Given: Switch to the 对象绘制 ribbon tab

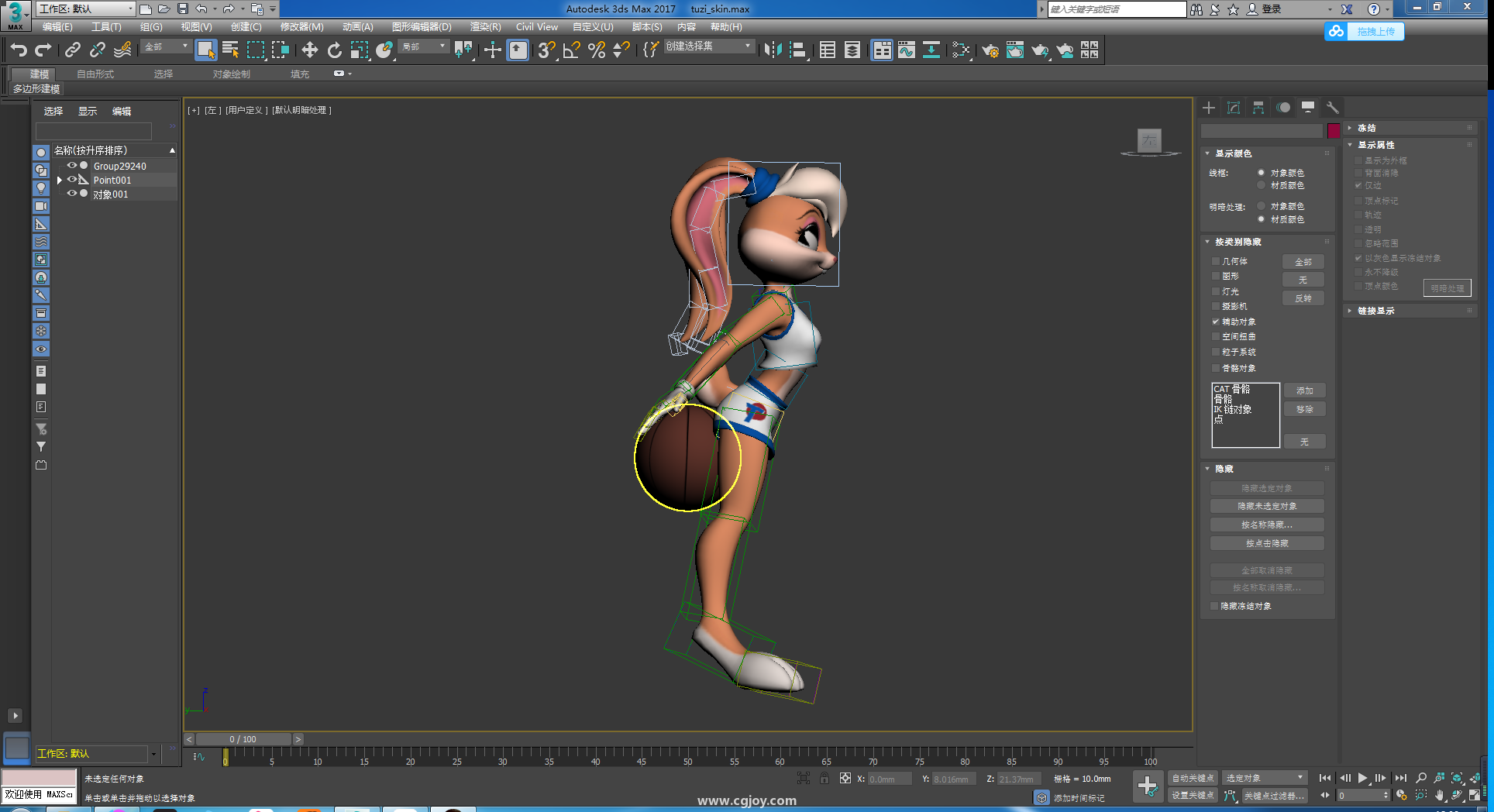Looking at the screenshot, I should coord(232,74).
